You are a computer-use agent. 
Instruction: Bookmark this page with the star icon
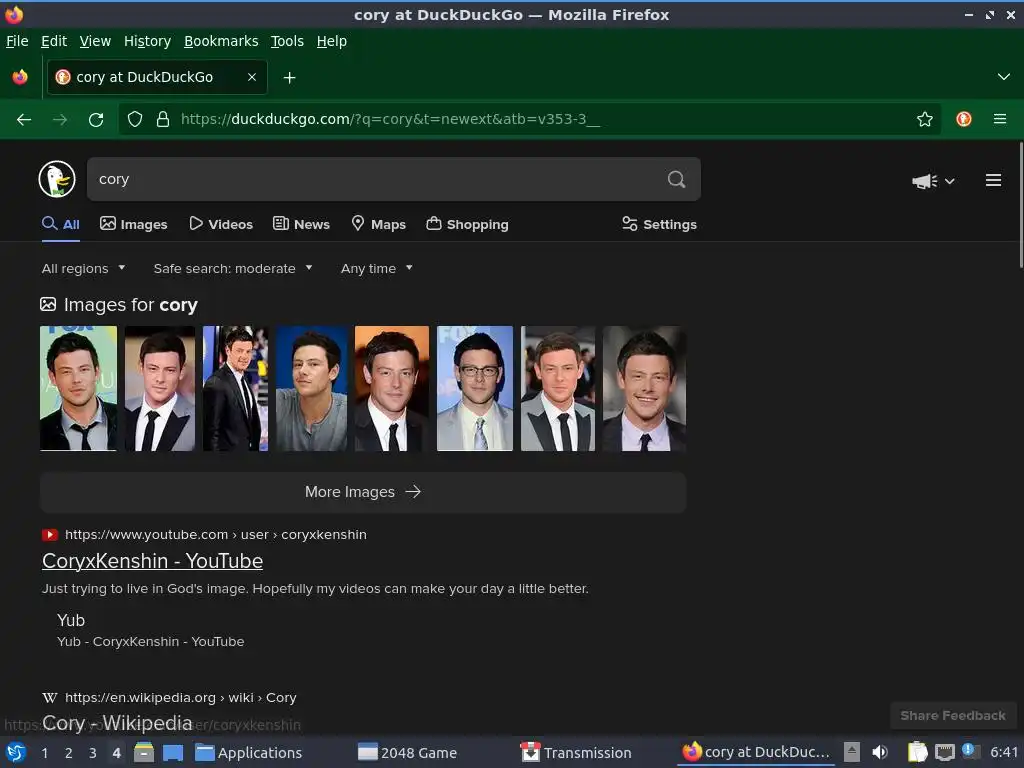pos(924,119)
